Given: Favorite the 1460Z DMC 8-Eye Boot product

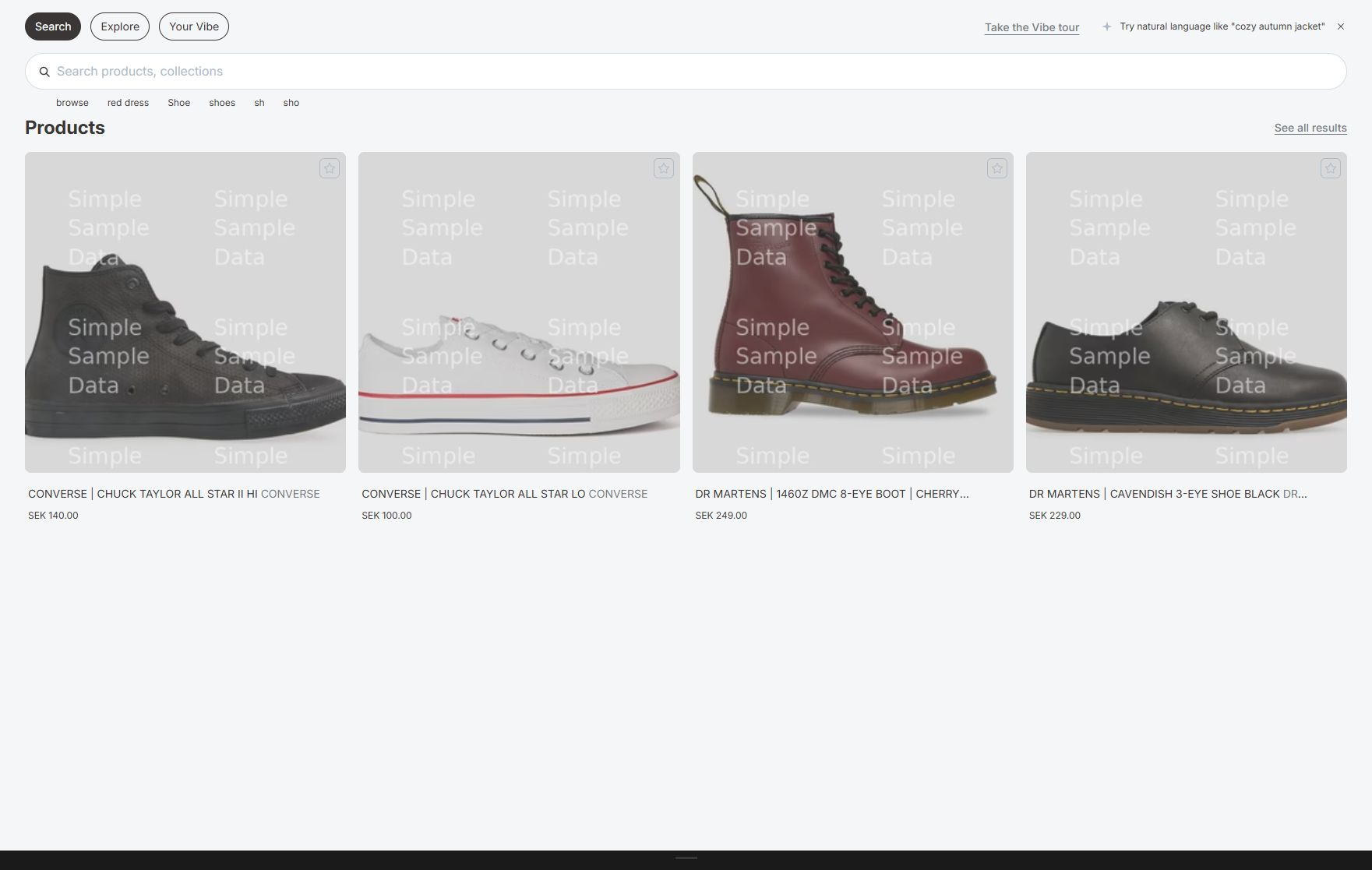Looking at the screenshot, I should coord(997,168).
